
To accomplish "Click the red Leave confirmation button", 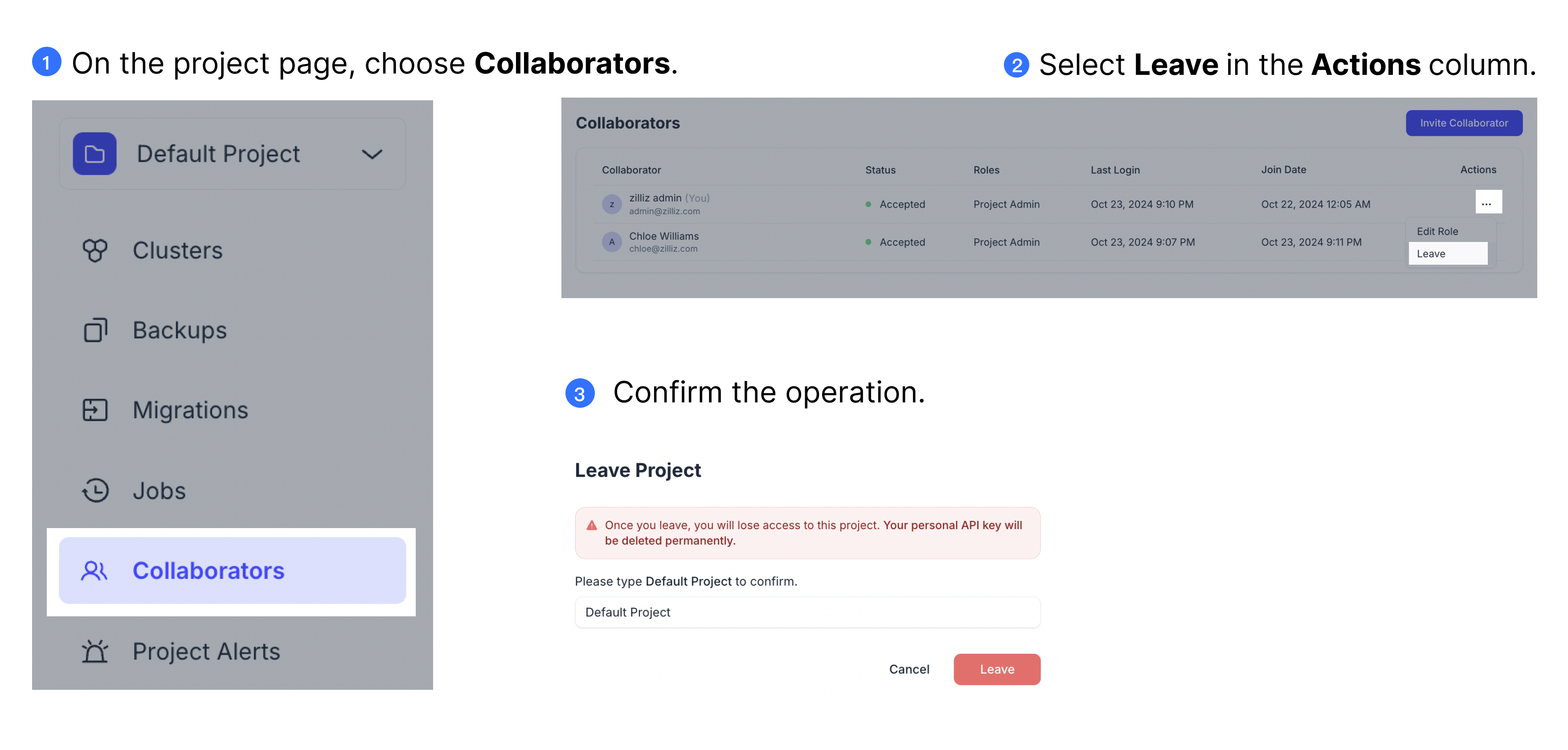I will (x=996, y=669).
